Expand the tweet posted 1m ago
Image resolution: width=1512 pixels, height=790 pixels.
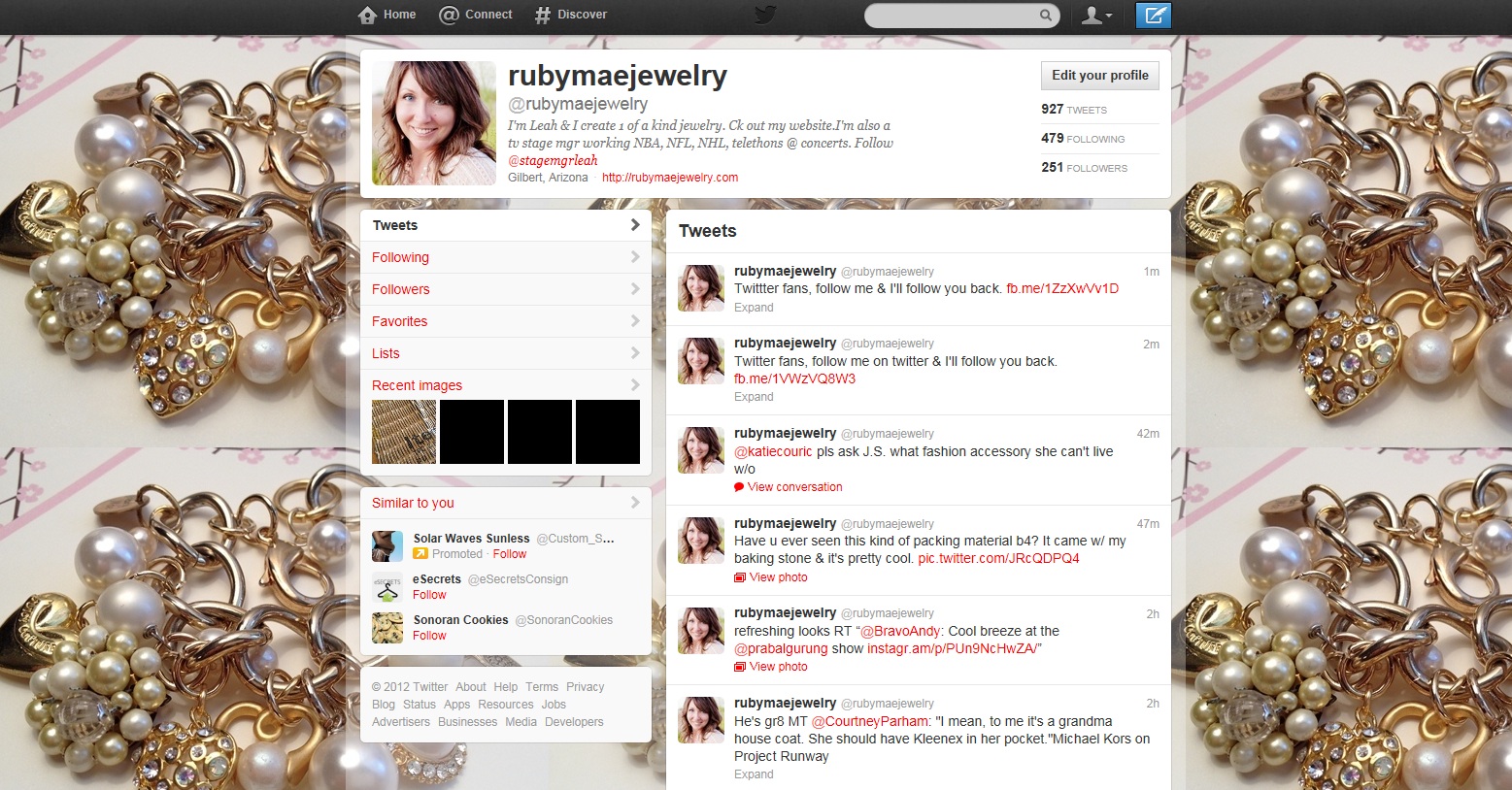pos(754,308)
